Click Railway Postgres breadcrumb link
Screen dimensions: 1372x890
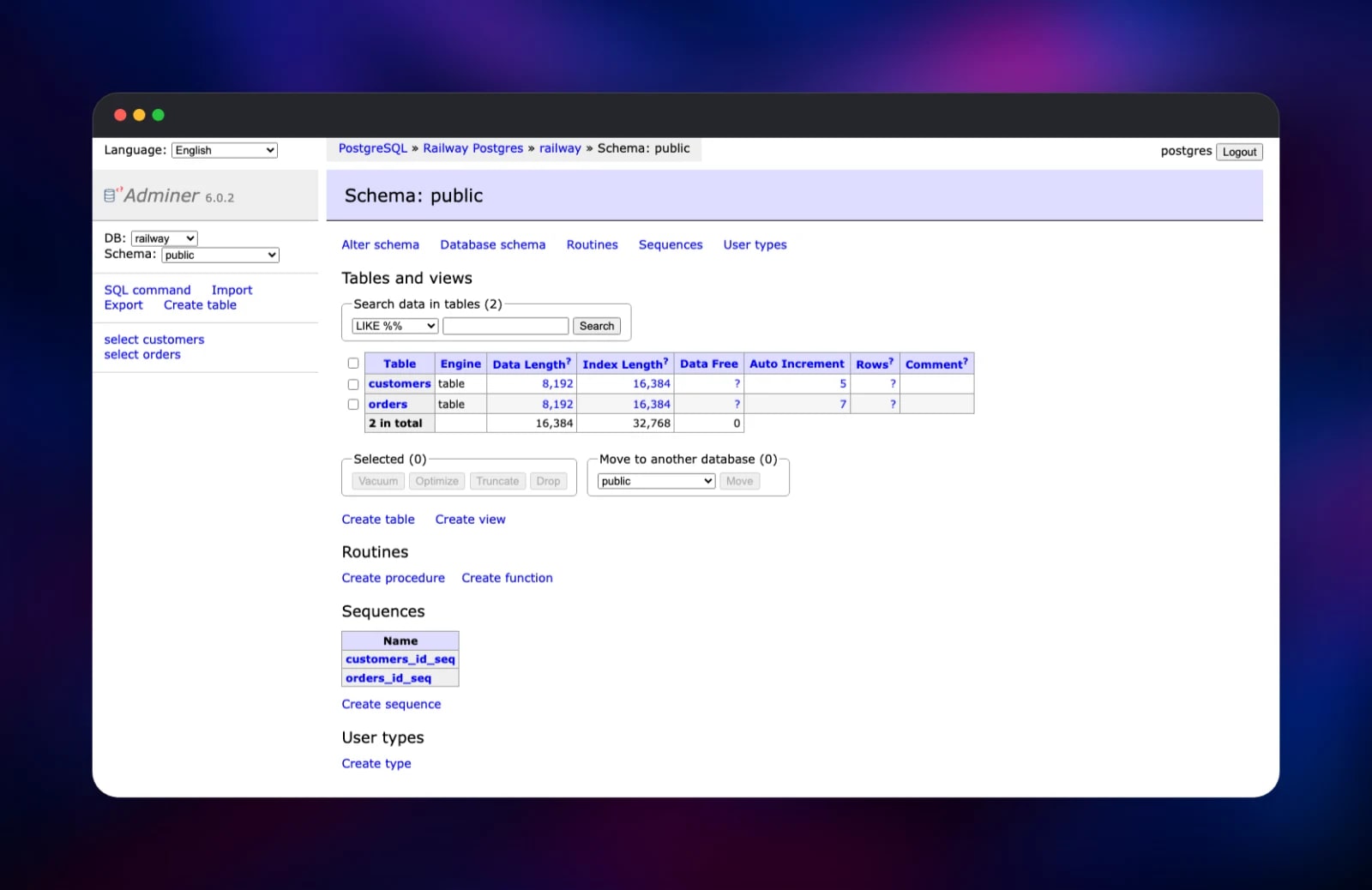473,148
